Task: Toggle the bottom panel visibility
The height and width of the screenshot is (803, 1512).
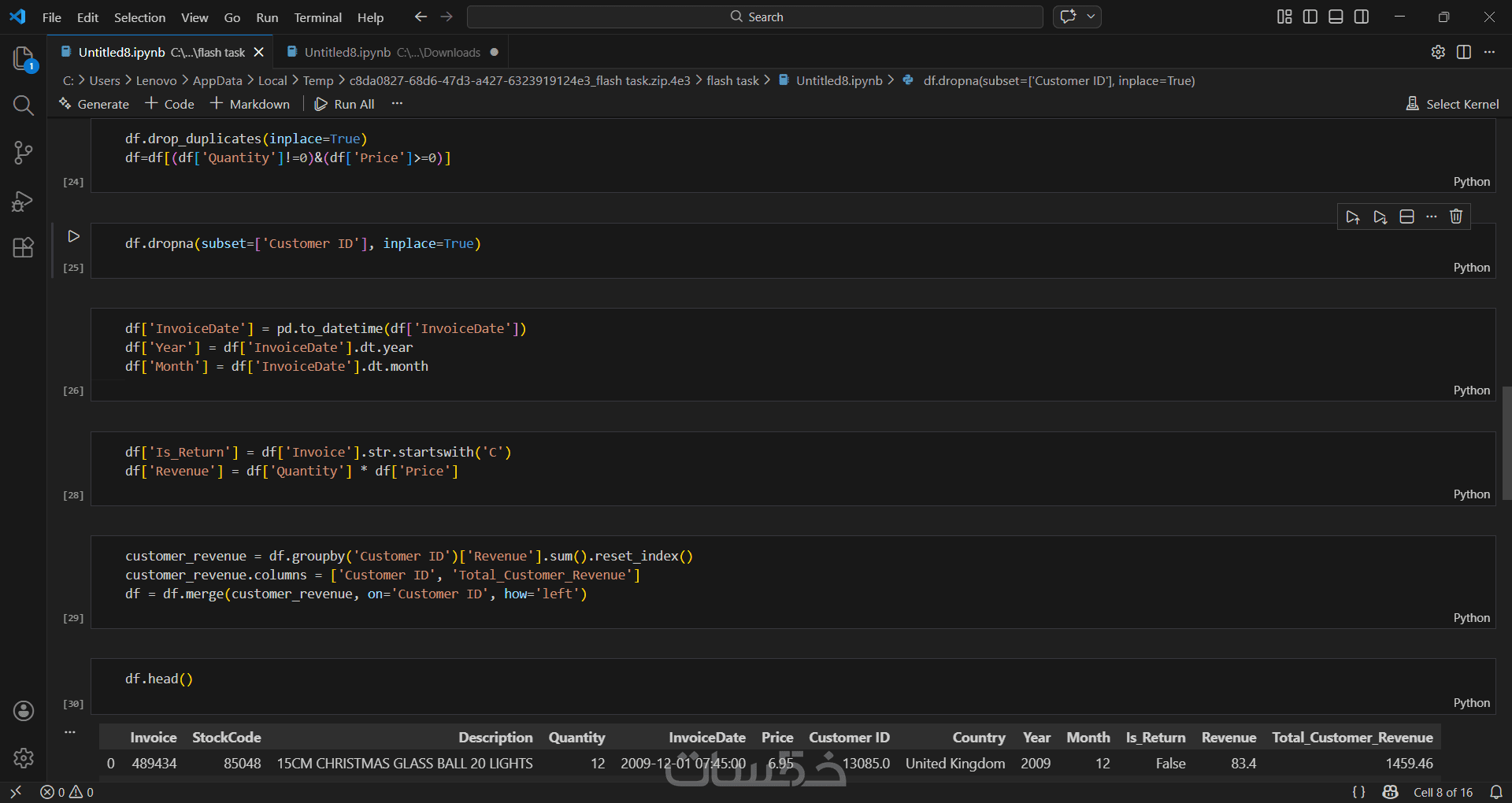Action: [1336, 17]
